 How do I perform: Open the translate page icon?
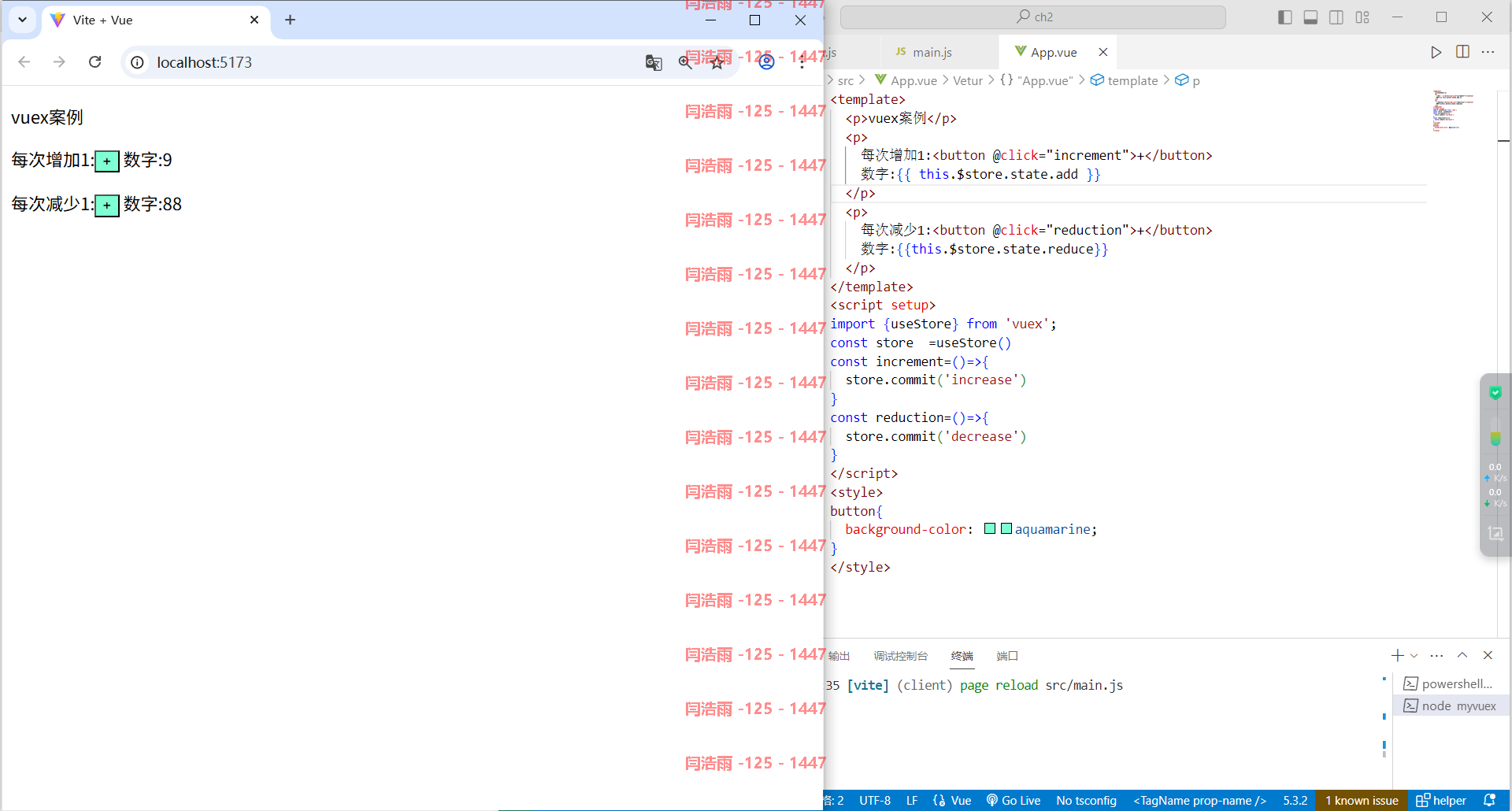654,62
